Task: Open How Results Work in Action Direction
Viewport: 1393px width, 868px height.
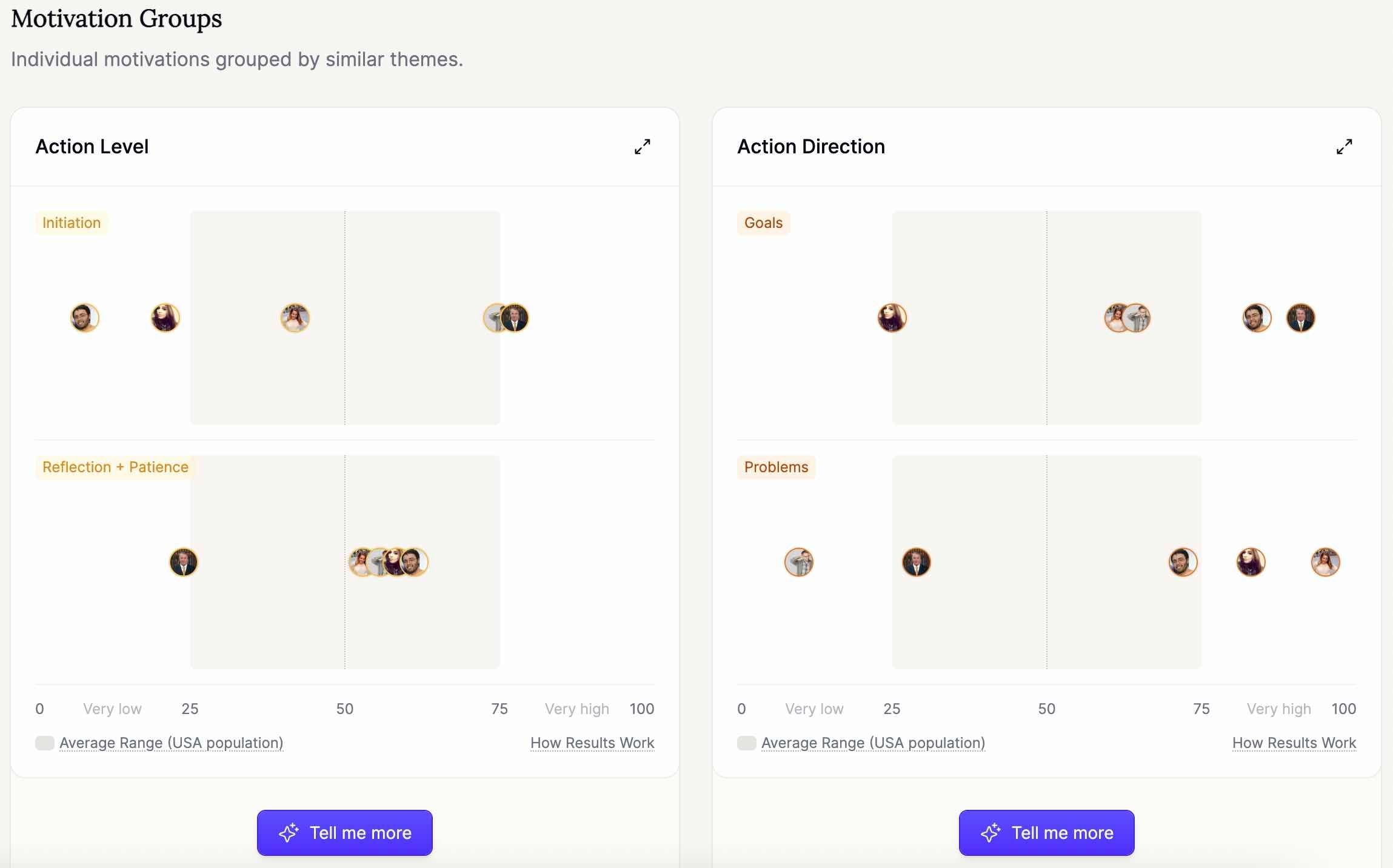Action: [x=1294, y=743]
